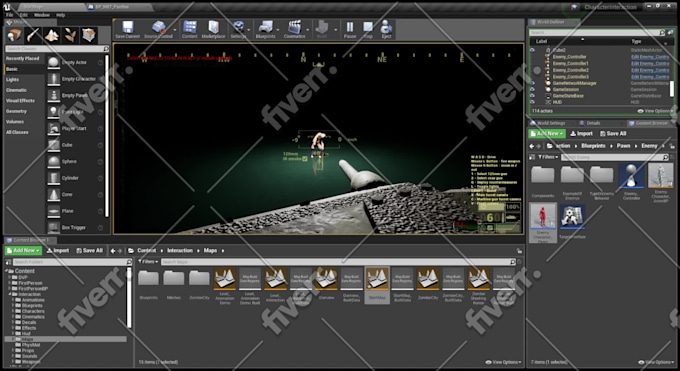Select Point Light in the Place list
The image size is (680, 371).
(x=75, y=112)
